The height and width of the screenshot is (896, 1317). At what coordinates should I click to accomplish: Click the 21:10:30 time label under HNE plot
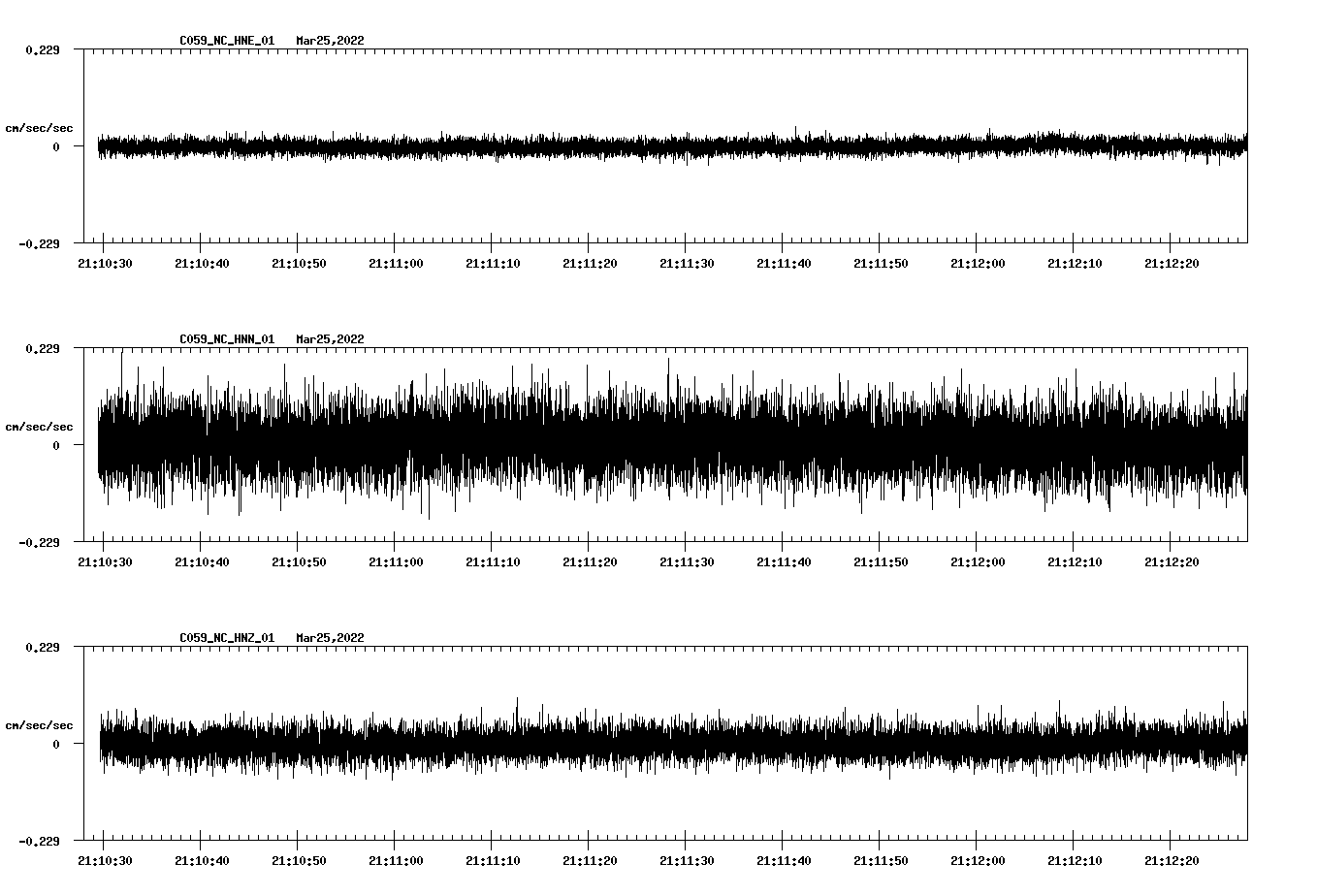click(x=105, y=264)
